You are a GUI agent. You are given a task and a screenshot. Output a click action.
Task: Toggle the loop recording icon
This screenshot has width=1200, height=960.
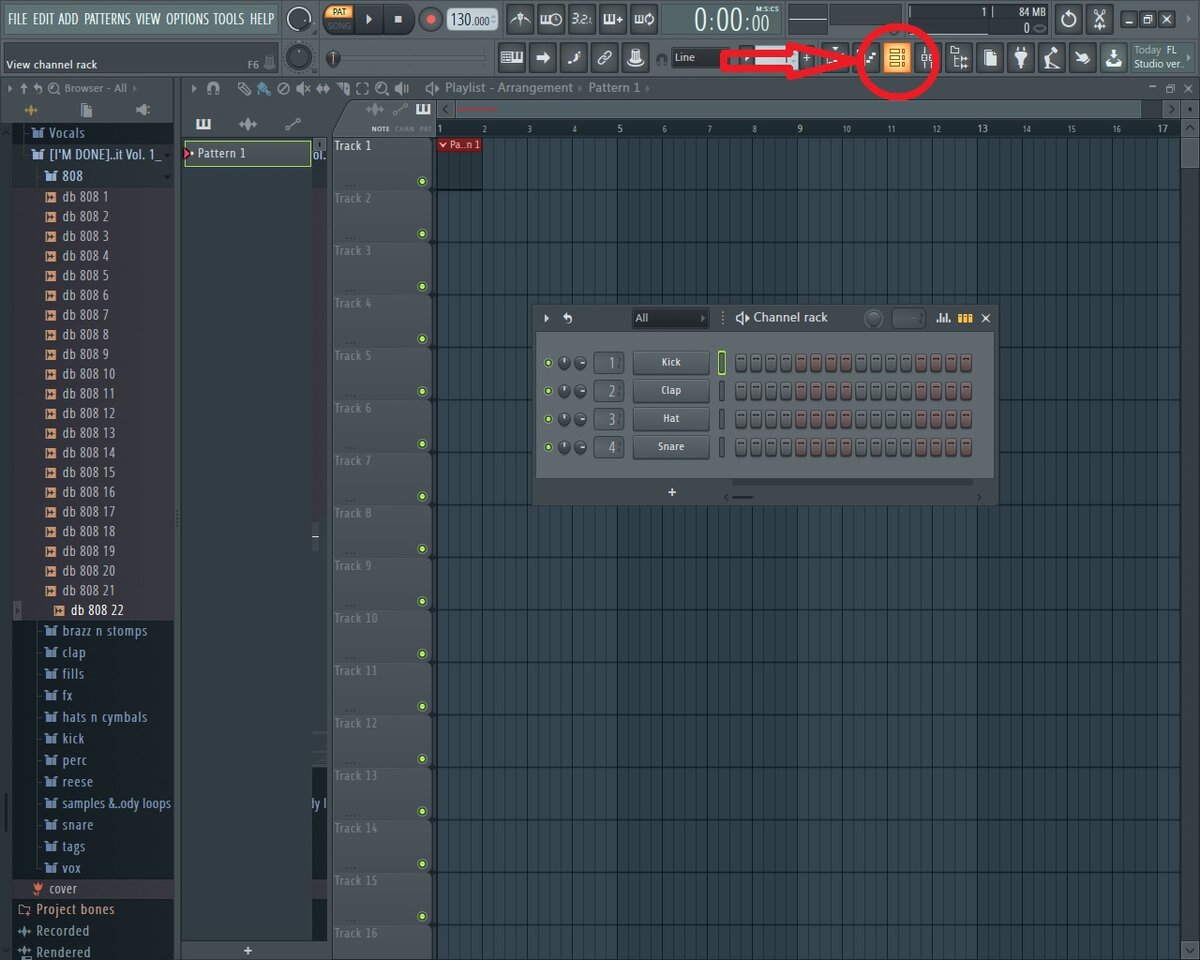(x=644, y=19)
